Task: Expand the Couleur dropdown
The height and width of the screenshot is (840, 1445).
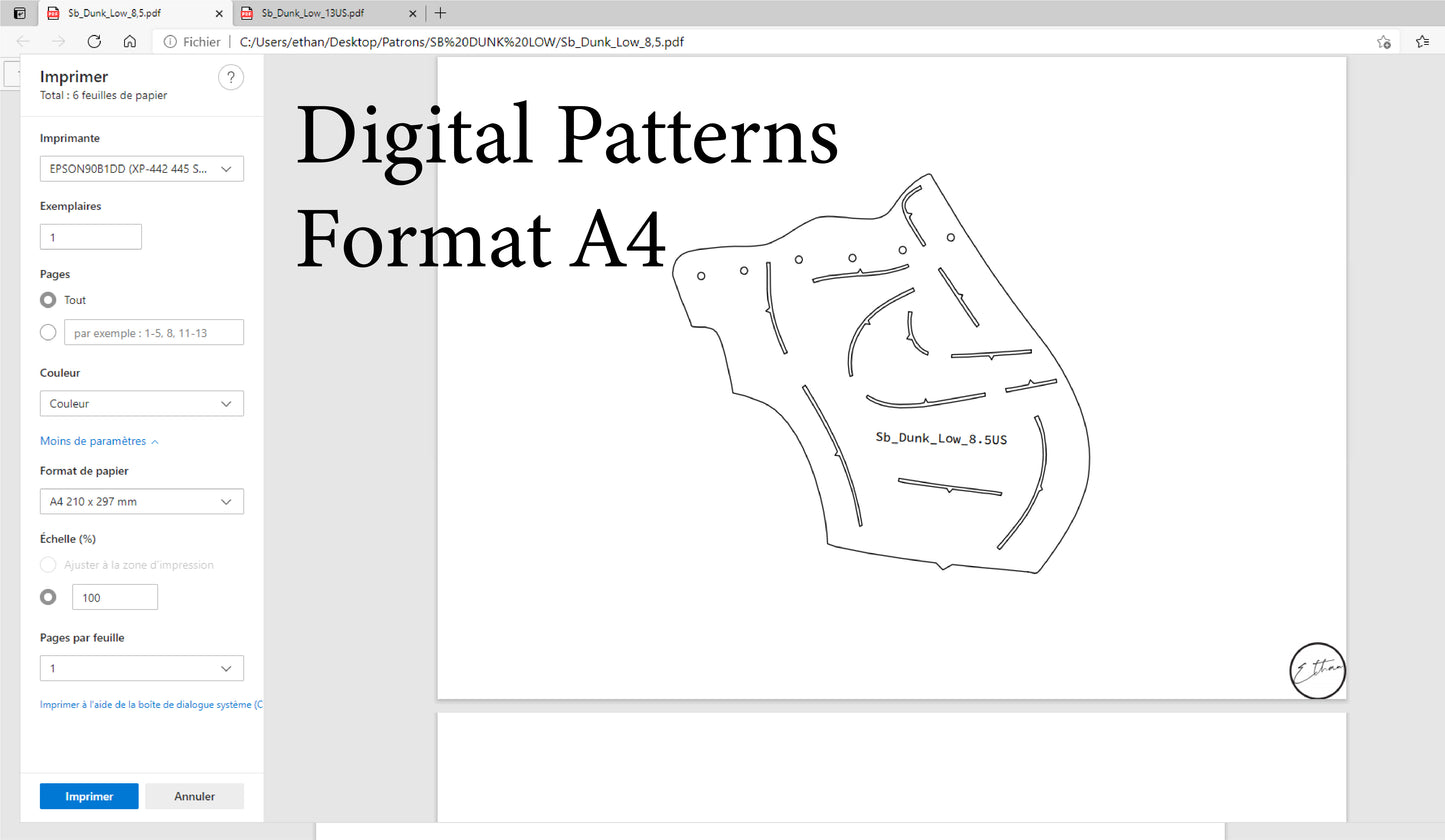Action: pos(141,404)
